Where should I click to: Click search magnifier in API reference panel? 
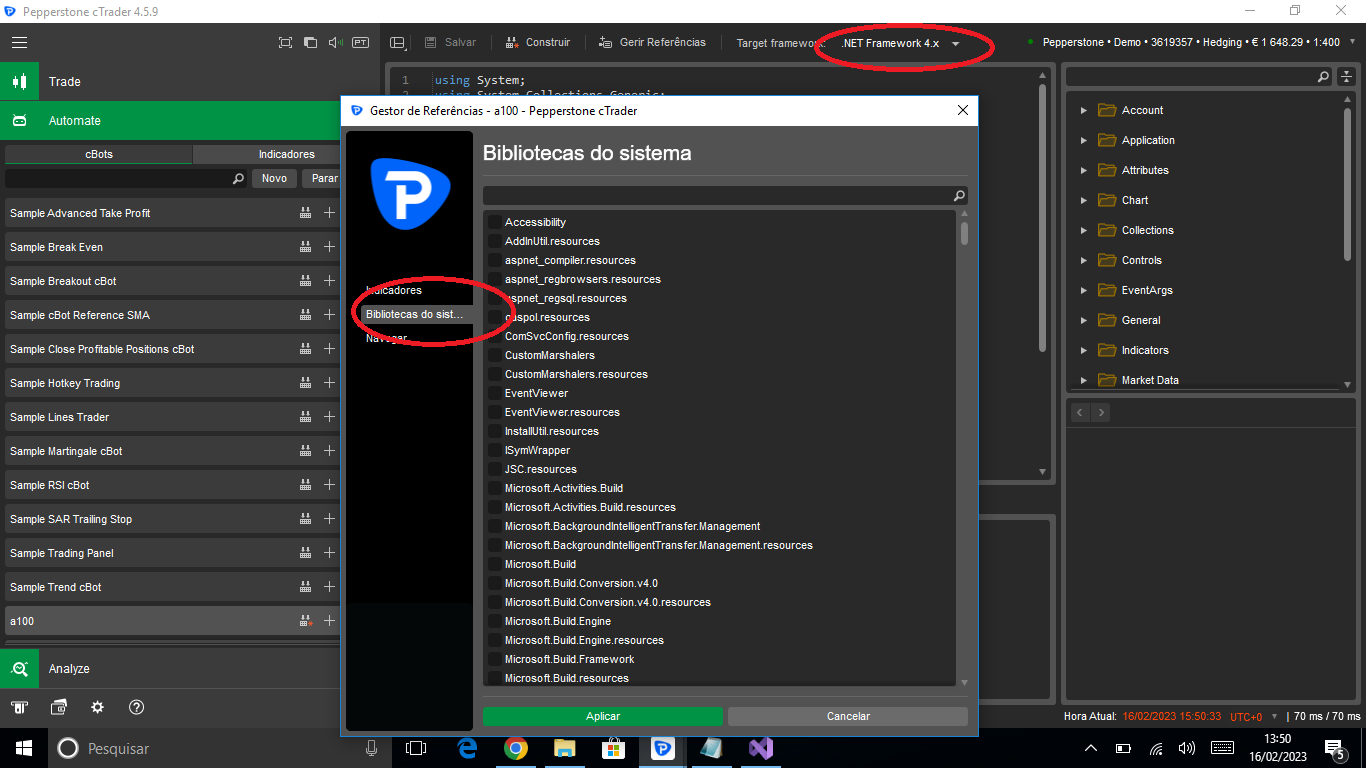(1323, 77)
